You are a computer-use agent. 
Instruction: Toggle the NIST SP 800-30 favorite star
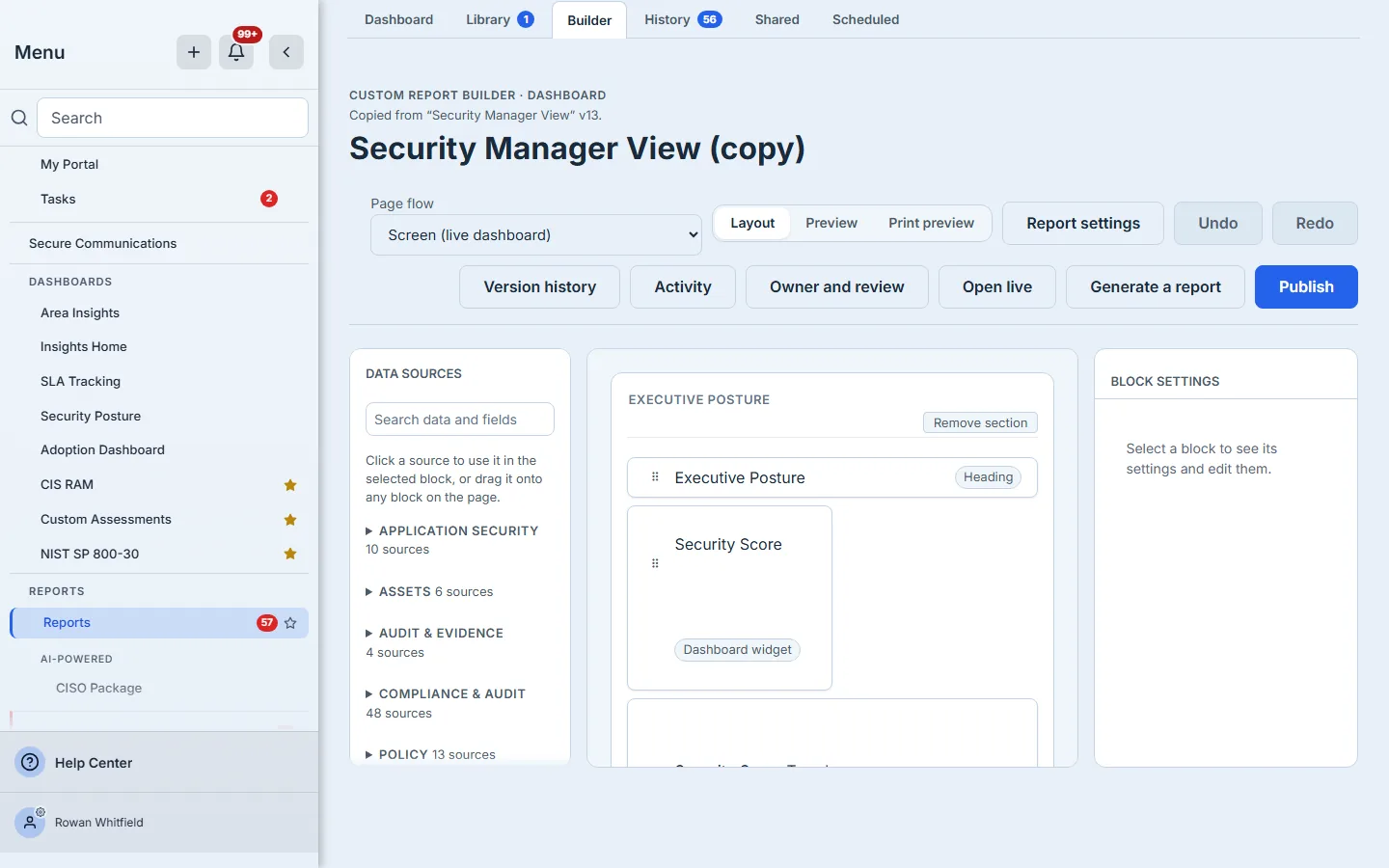[x=290, y=554]
